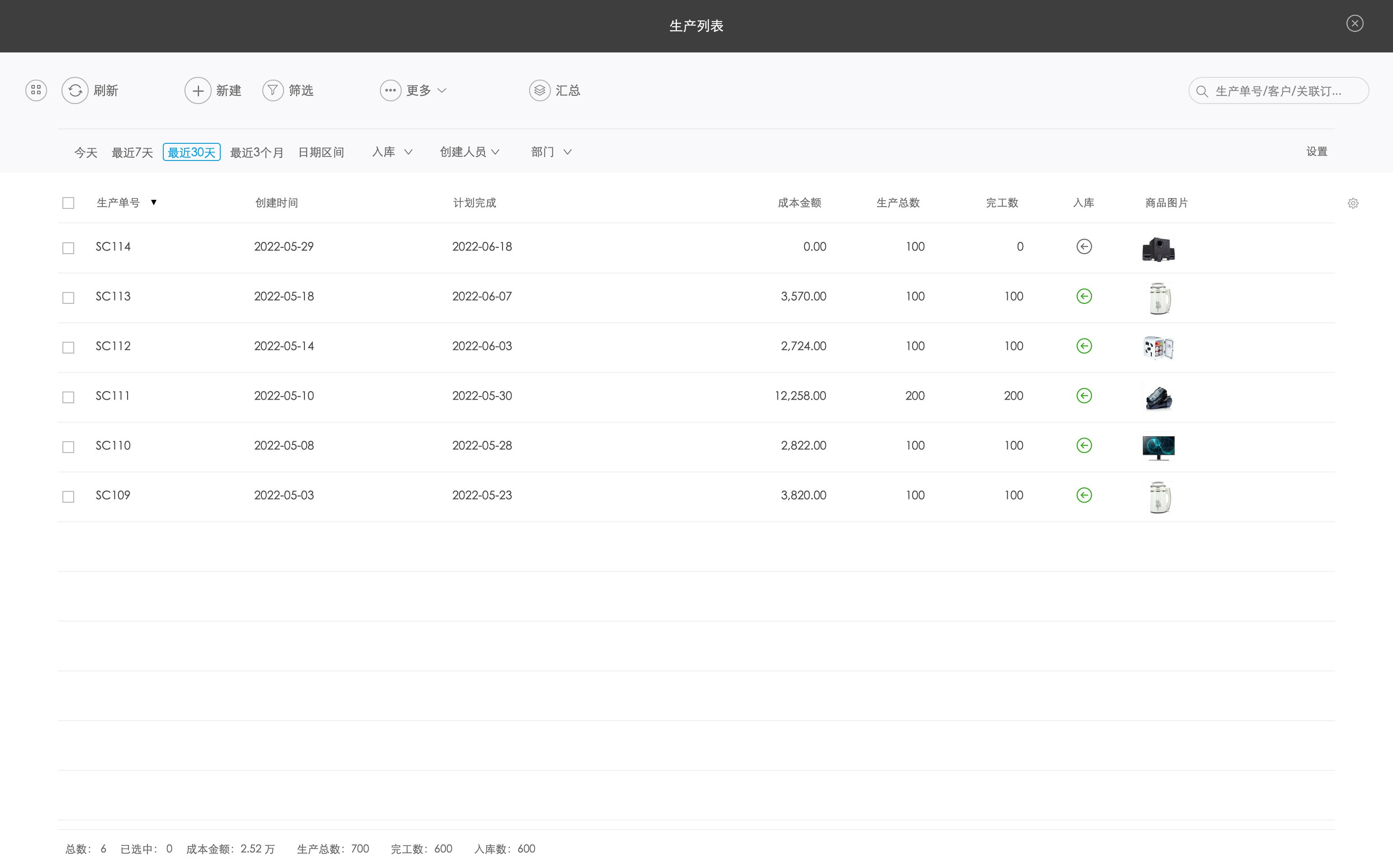Click the refresh (刷新) icon
Screen dimensions: 1393x868
coord(75,90)
